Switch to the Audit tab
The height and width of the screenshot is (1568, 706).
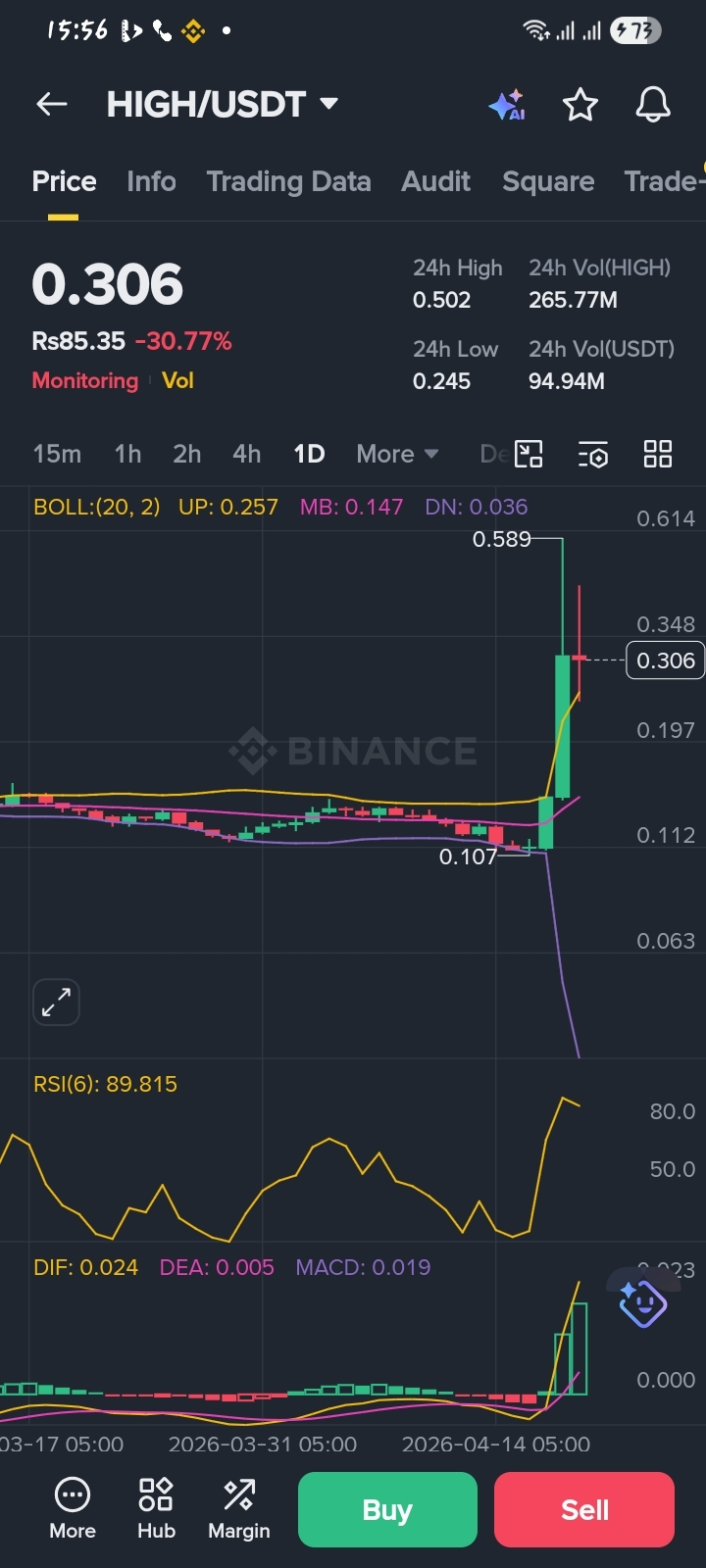435,181
